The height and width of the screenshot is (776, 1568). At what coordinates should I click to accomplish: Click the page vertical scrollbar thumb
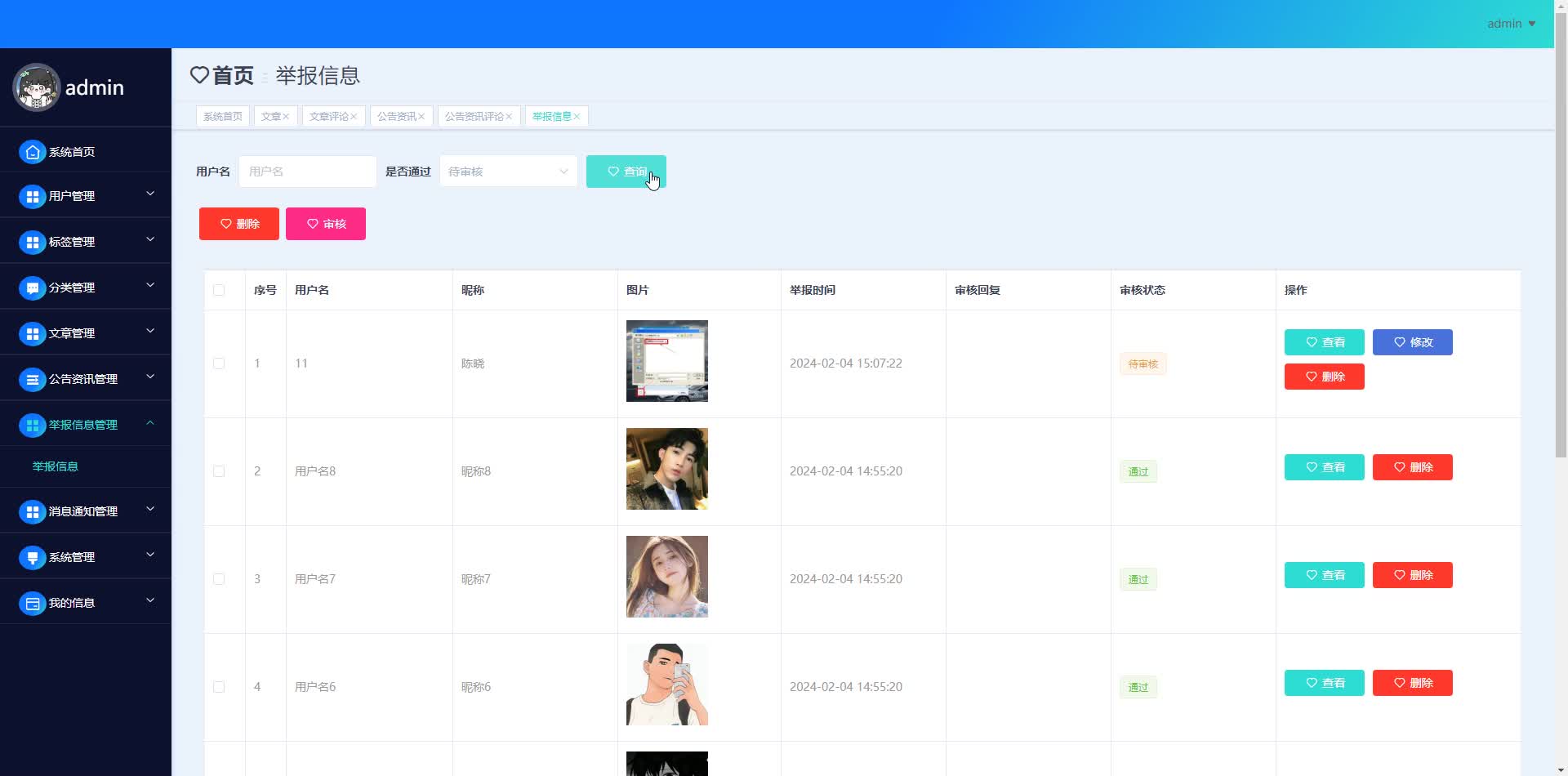coord(1561,237)
